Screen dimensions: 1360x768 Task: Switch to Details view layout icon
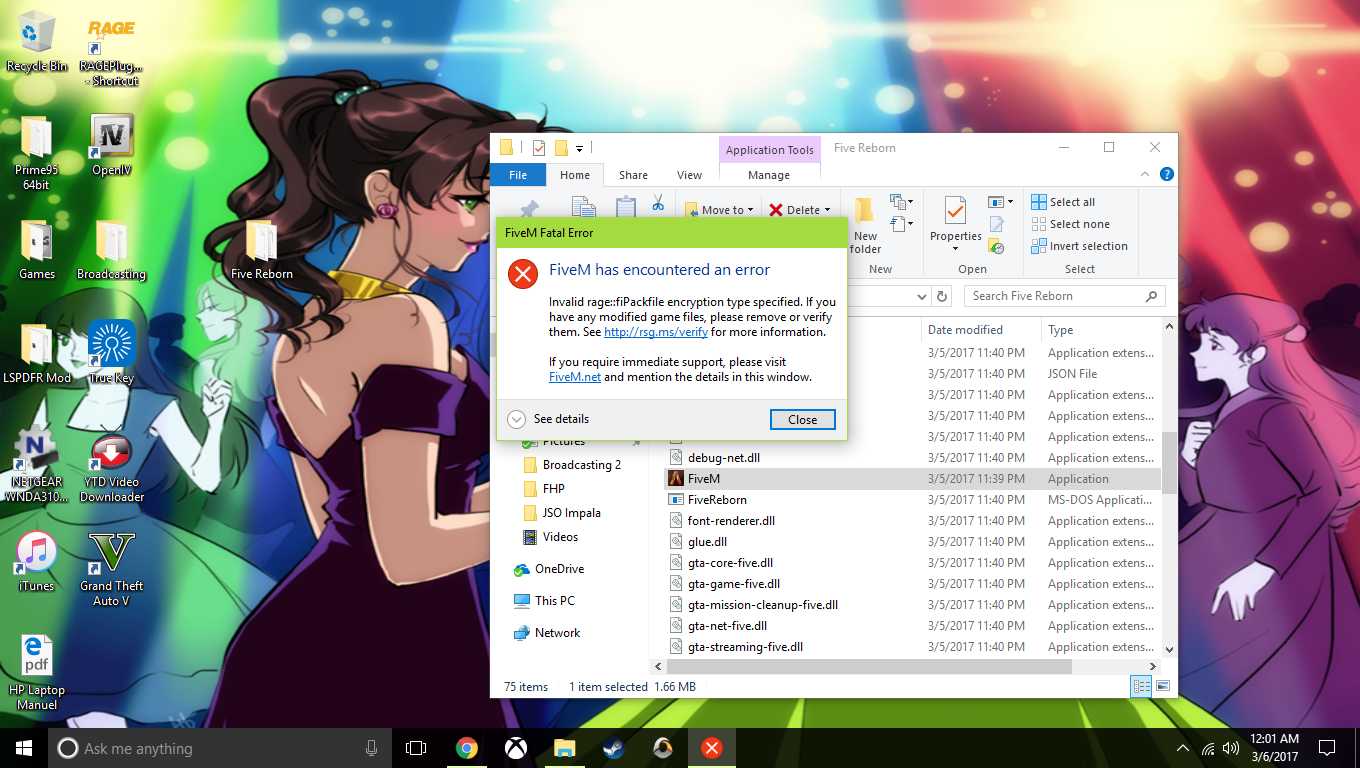tap(1141, 687)
